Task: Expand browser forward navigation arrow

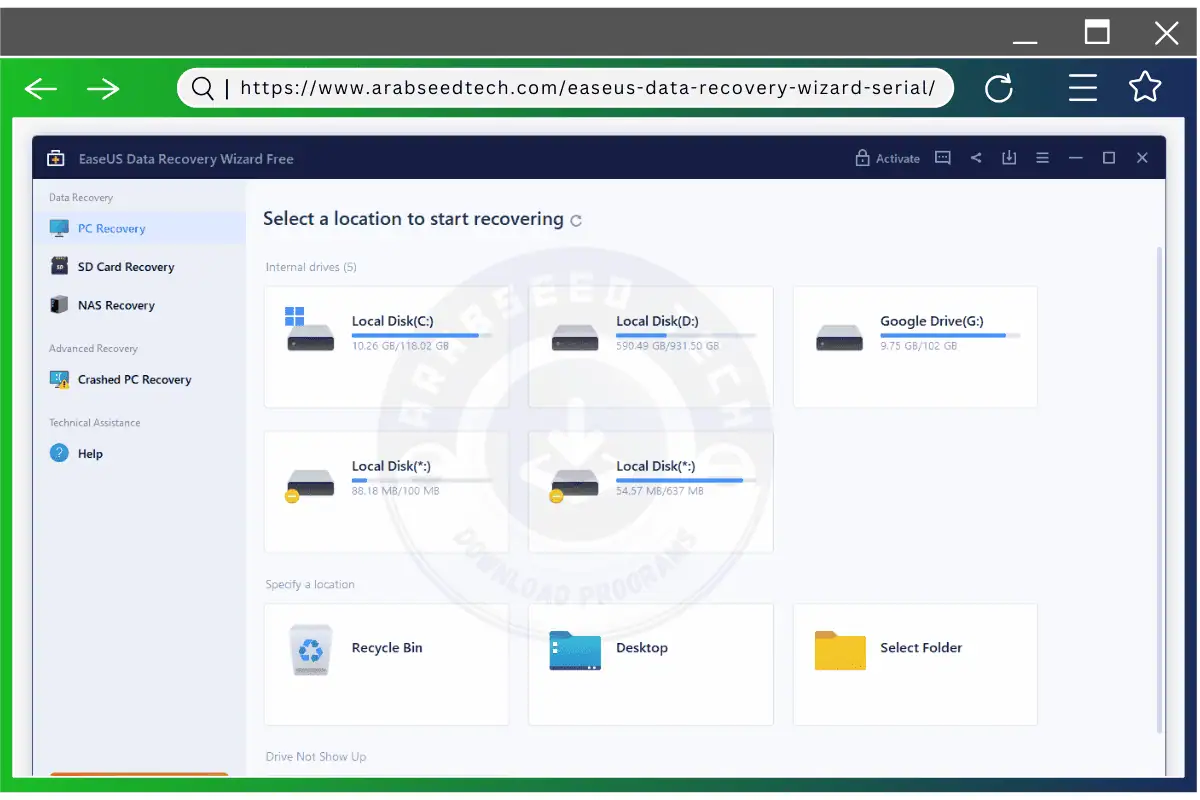Action: tap(103, 88)
